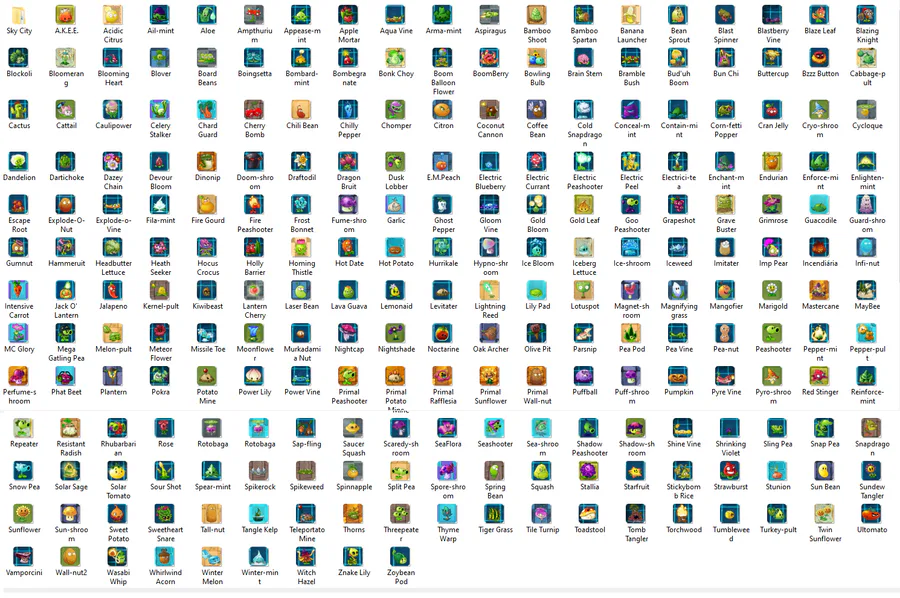Select the Melon-pult icon
The width and height of the screenshot is (900, 598).
[113, 333]
